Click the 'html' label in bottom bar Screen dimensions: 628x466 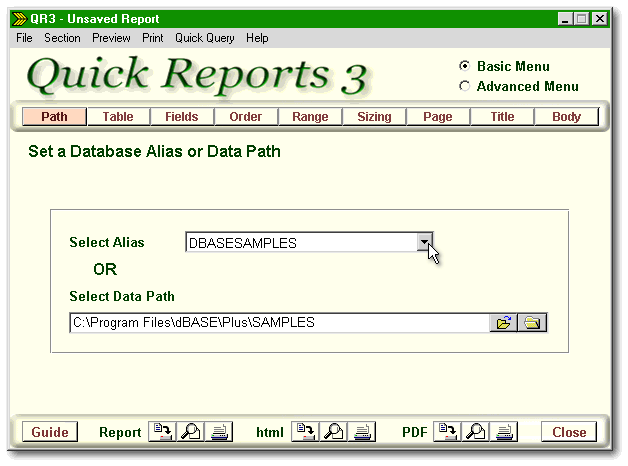tap(270, 432)
